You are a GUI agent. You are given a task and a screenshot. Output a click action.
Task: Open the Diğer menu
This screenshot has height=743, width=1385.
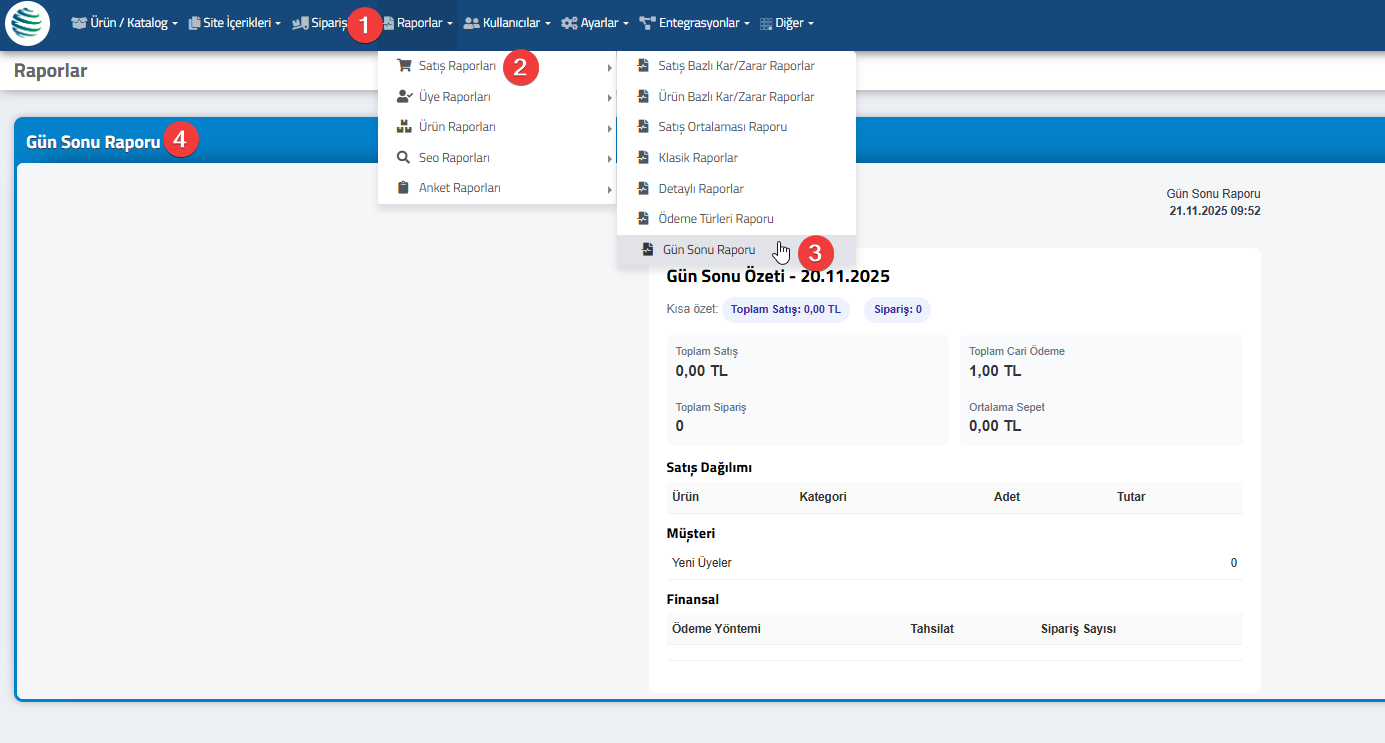[788, 23]
